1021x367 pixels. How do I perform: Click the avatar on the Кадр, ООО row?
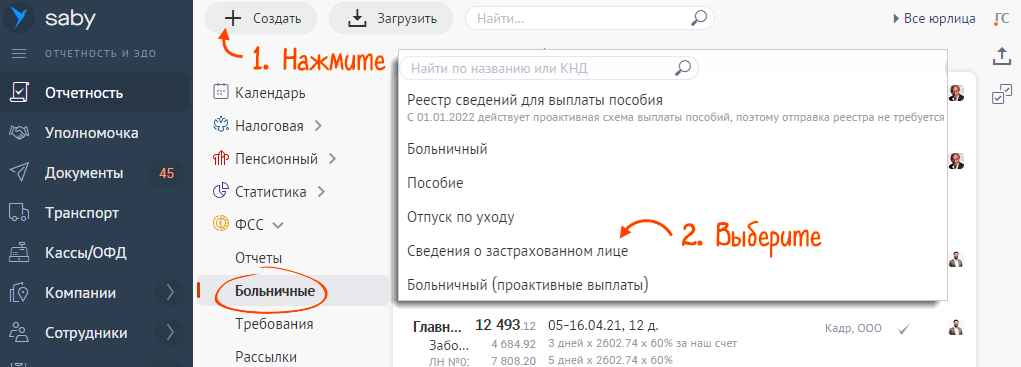(x=955, y=327)
